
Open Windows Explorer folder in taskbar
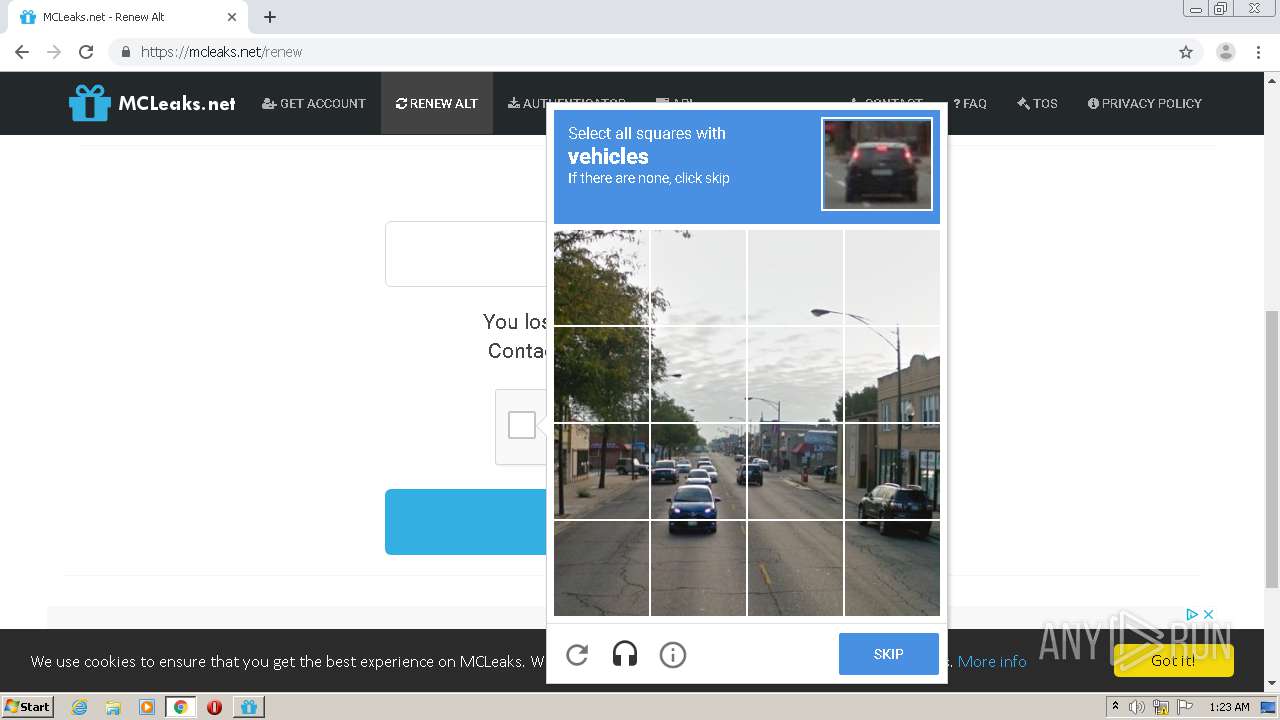[x=113, y=707]
